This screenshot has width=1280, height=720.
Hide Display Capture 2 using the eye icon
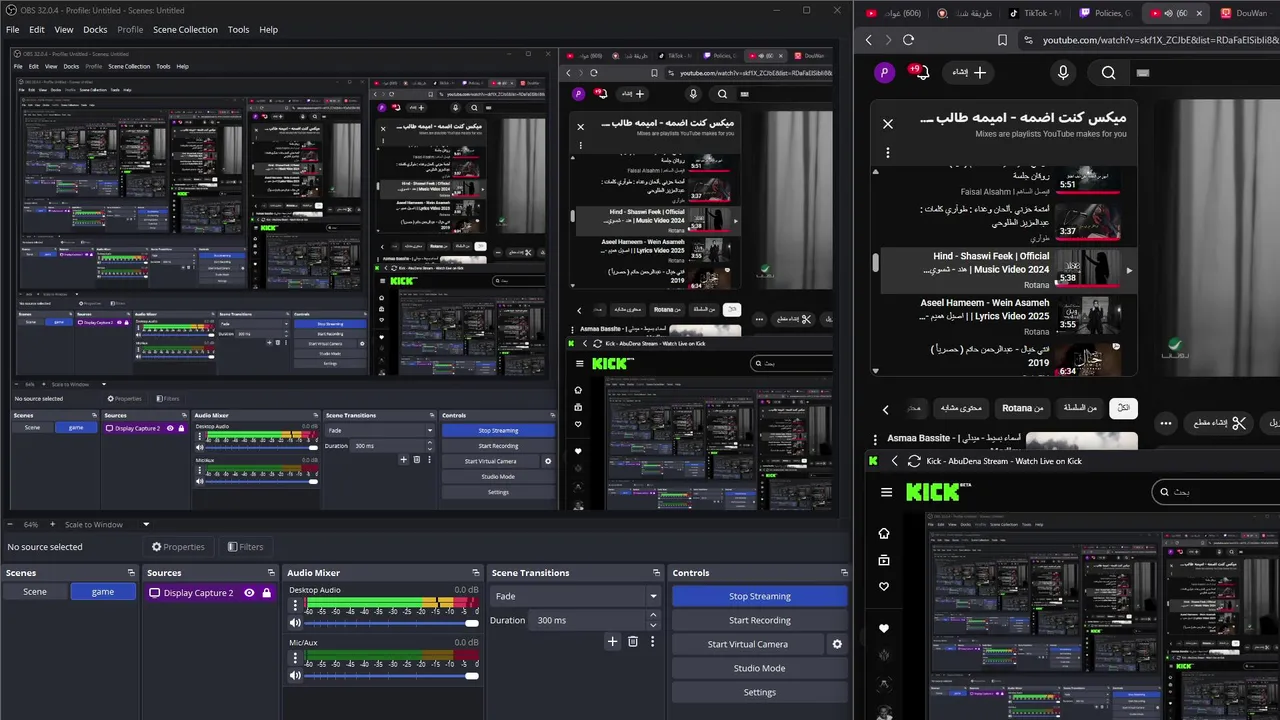pos(249,593)
